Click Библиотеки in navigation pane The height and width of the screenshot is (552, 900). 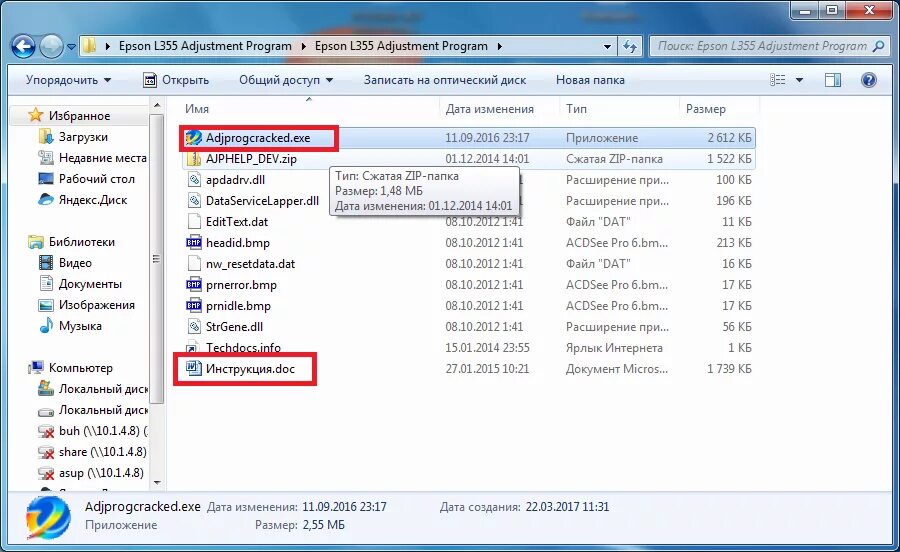point(82,242)
